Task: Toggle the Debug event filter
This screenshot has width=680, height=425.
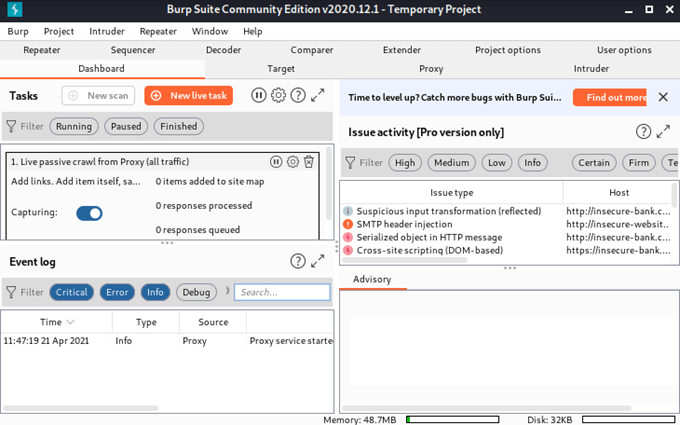Action: tap(196, 292)
